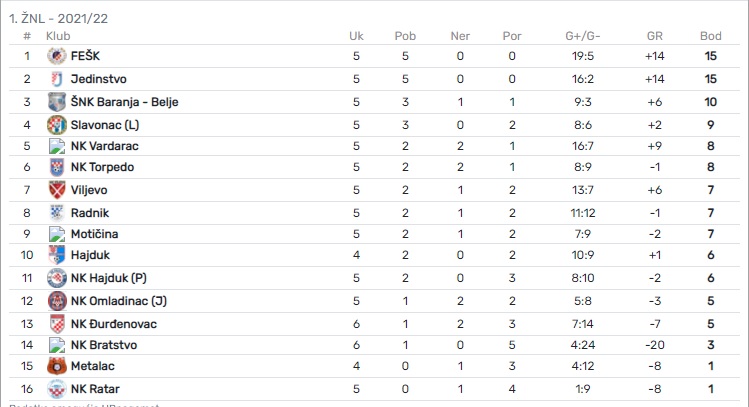This screenshot has width=749, height=407.
Task: Click the Radnik club crest icon
Action: click(x=56, y=212)
